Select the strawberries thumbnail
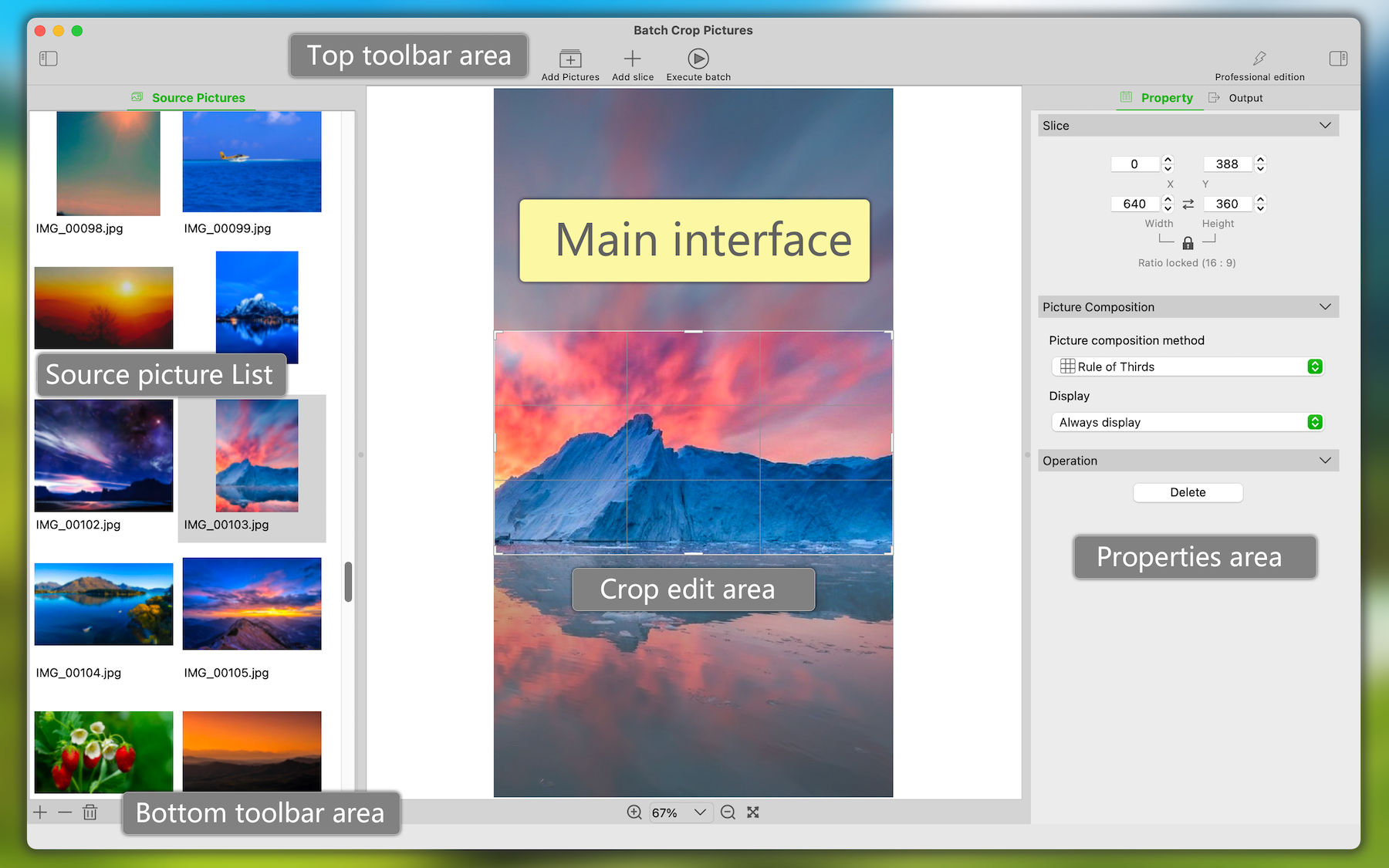The width and height of the screenshot is (1389, 868). pos(103,752)
